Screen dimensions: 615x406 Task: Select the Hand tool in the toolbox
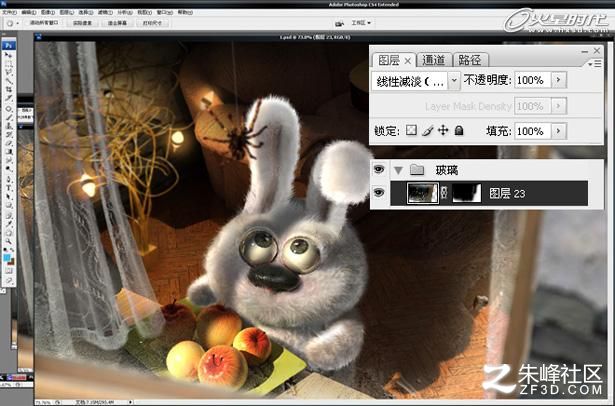coord(8,234)
